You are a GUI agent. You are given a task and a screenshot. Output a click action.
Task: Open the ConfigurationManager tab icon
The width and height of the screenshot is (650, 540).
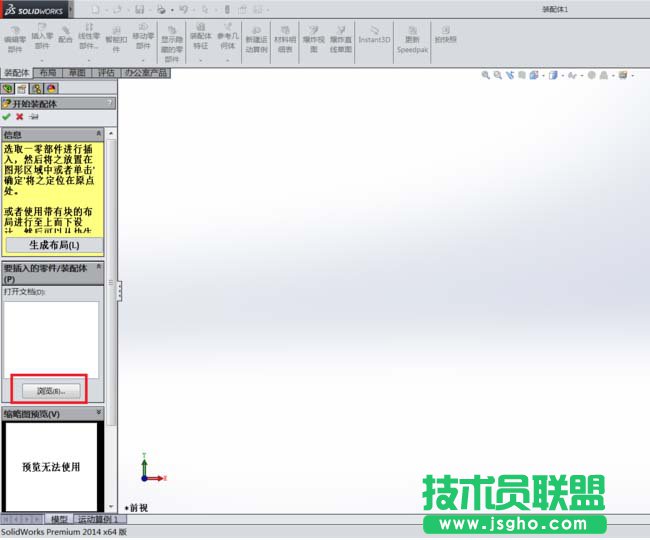[37, 88]
